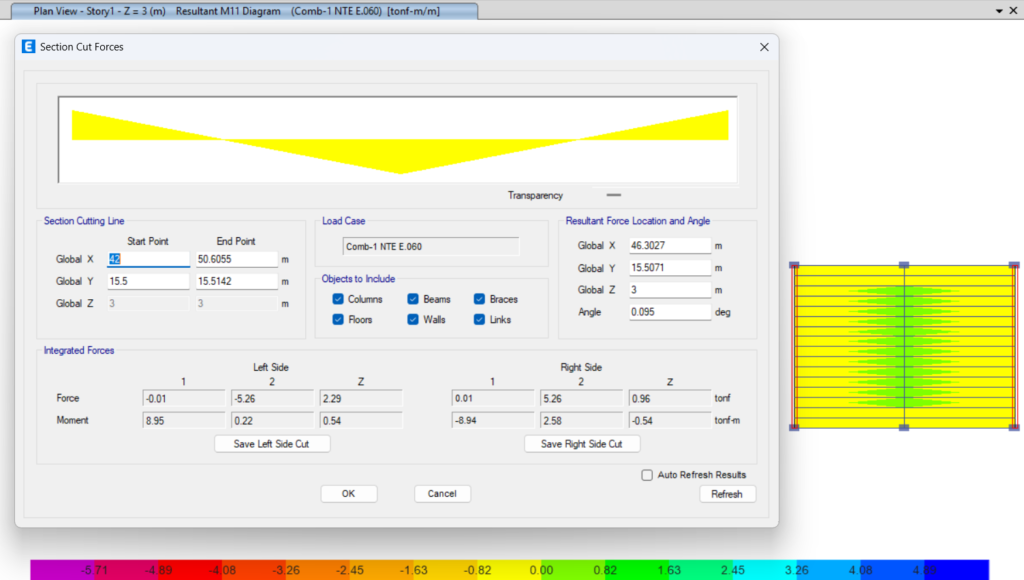Enable Auto Refresh Results
1024x580 pixels.
coord(647,475)
